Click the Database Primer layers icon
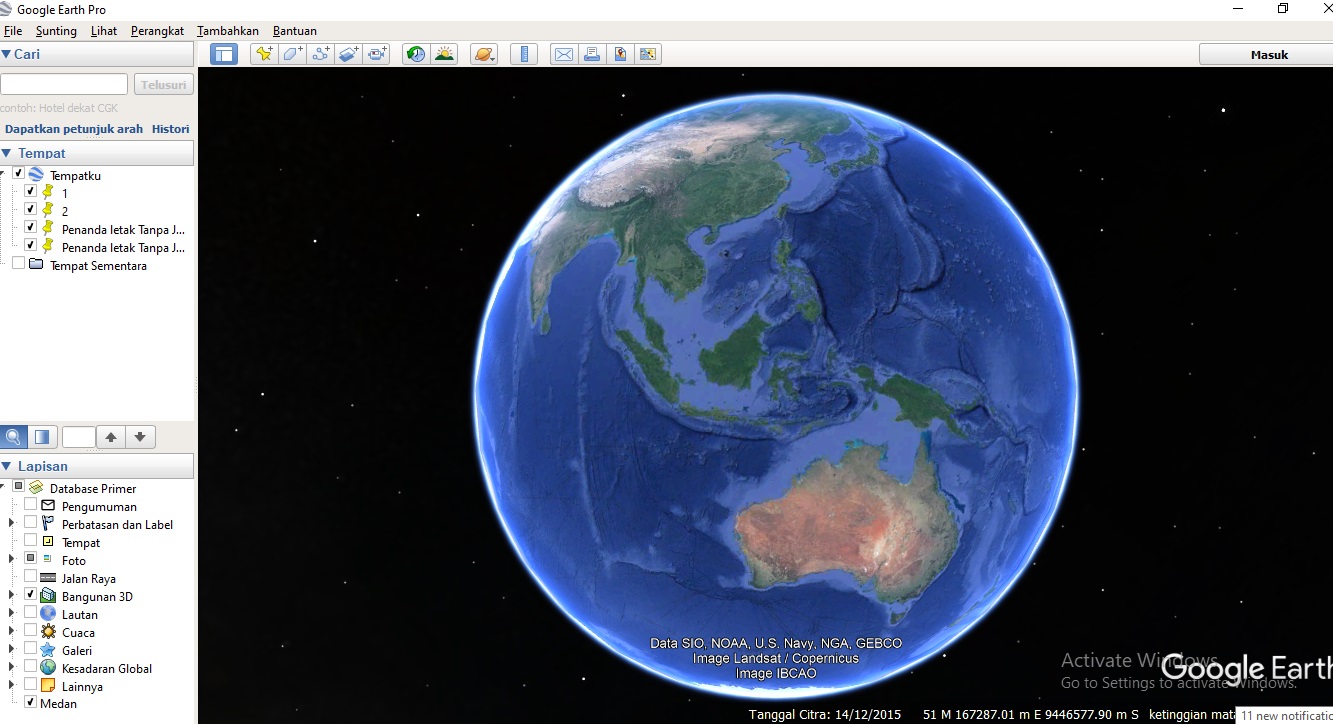The height and width of the screenshot is (724, 1333). pos(36,488)
